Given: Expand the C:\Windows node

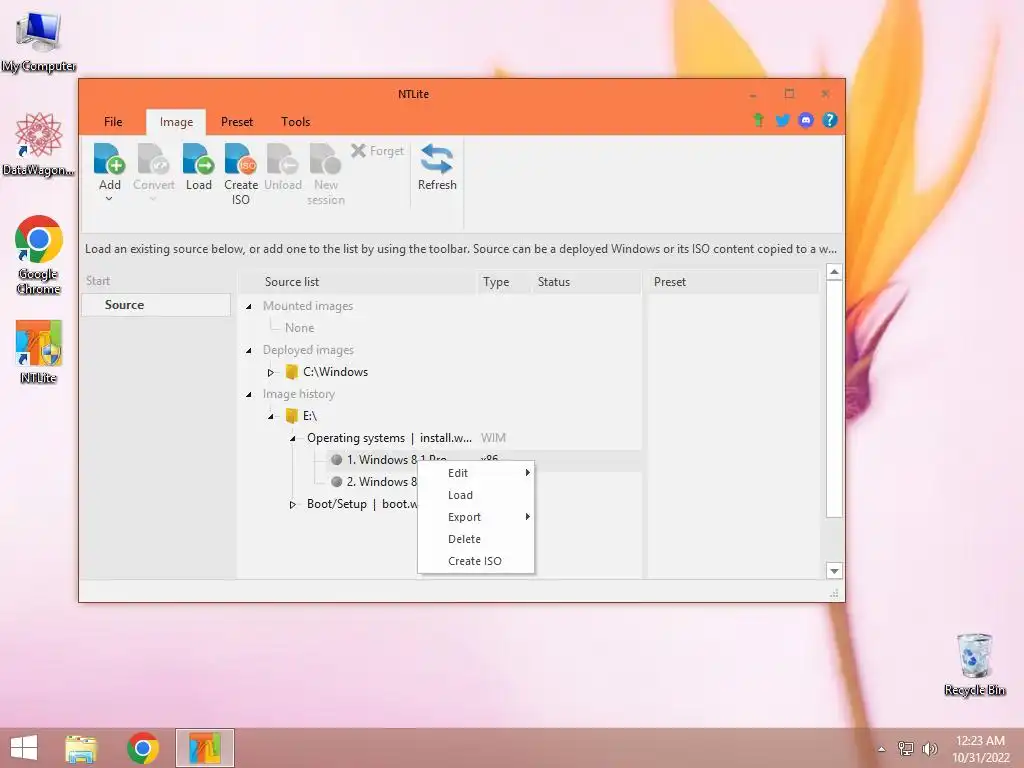Looking at the screenshot, I should [x=270, y=372].
